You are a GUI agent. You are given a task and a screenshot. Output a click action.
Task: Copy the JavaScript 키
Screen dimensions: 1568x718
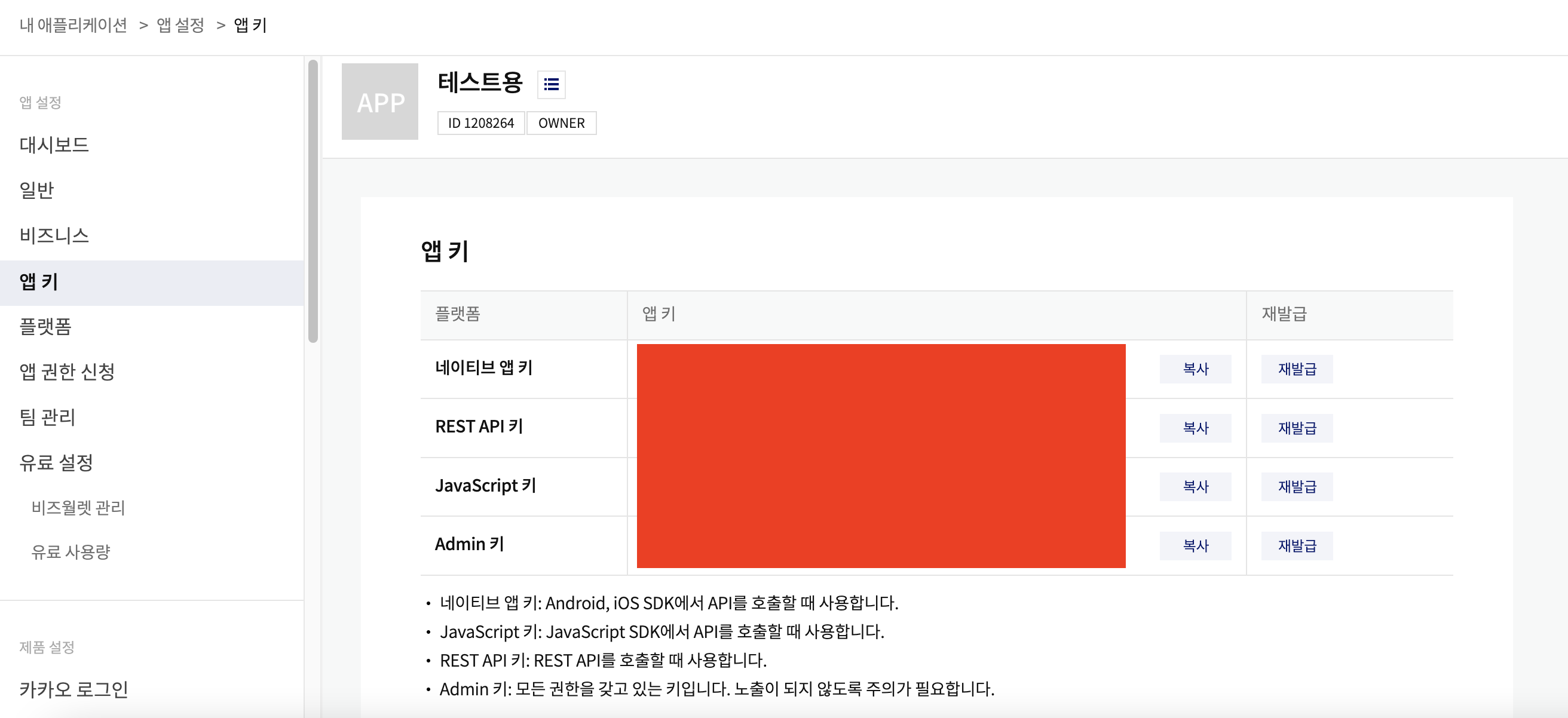tap(1195, 486)
